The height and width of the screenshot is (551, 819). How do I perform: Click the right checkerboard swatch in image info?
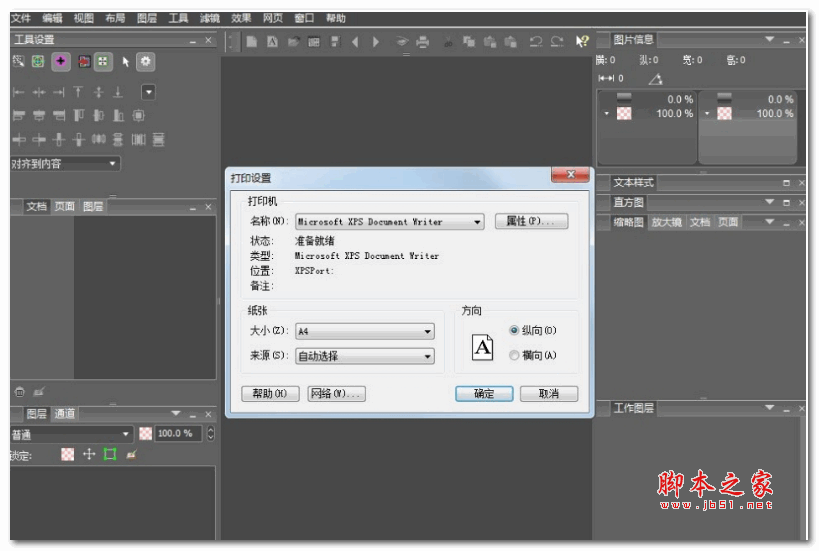pyautogui.click(x=724, y=113)
